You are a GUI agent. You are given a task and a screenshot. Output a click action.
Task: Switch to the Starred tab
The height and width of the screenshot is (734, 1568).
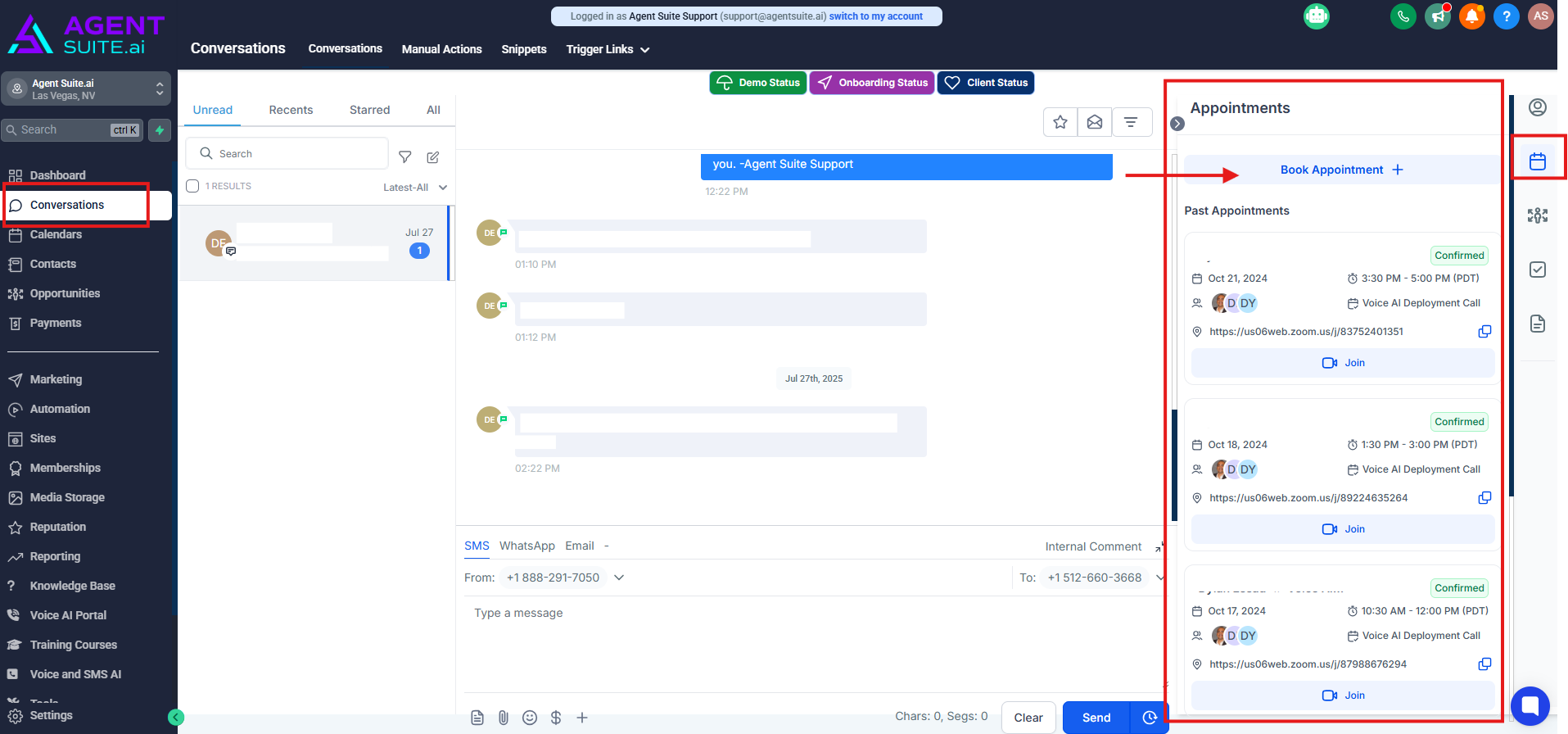369,110
